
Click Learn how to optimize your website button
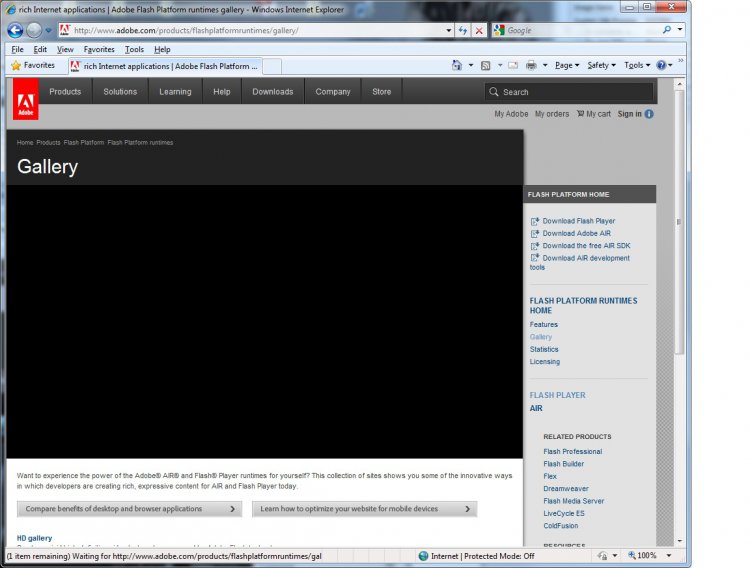click(x=364, y=509)
